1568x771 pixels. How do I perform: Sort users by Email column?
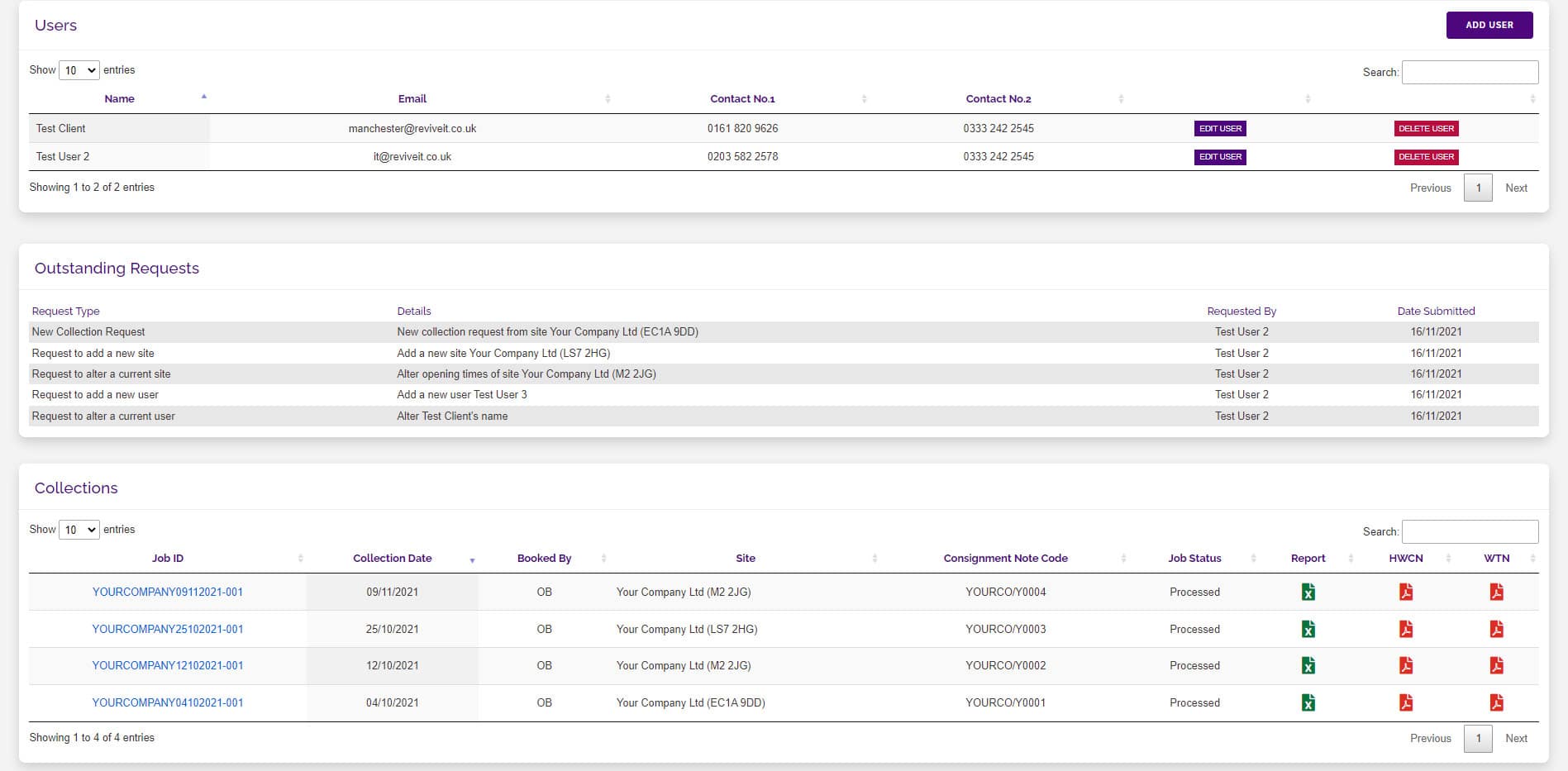[x=412, y=98]
